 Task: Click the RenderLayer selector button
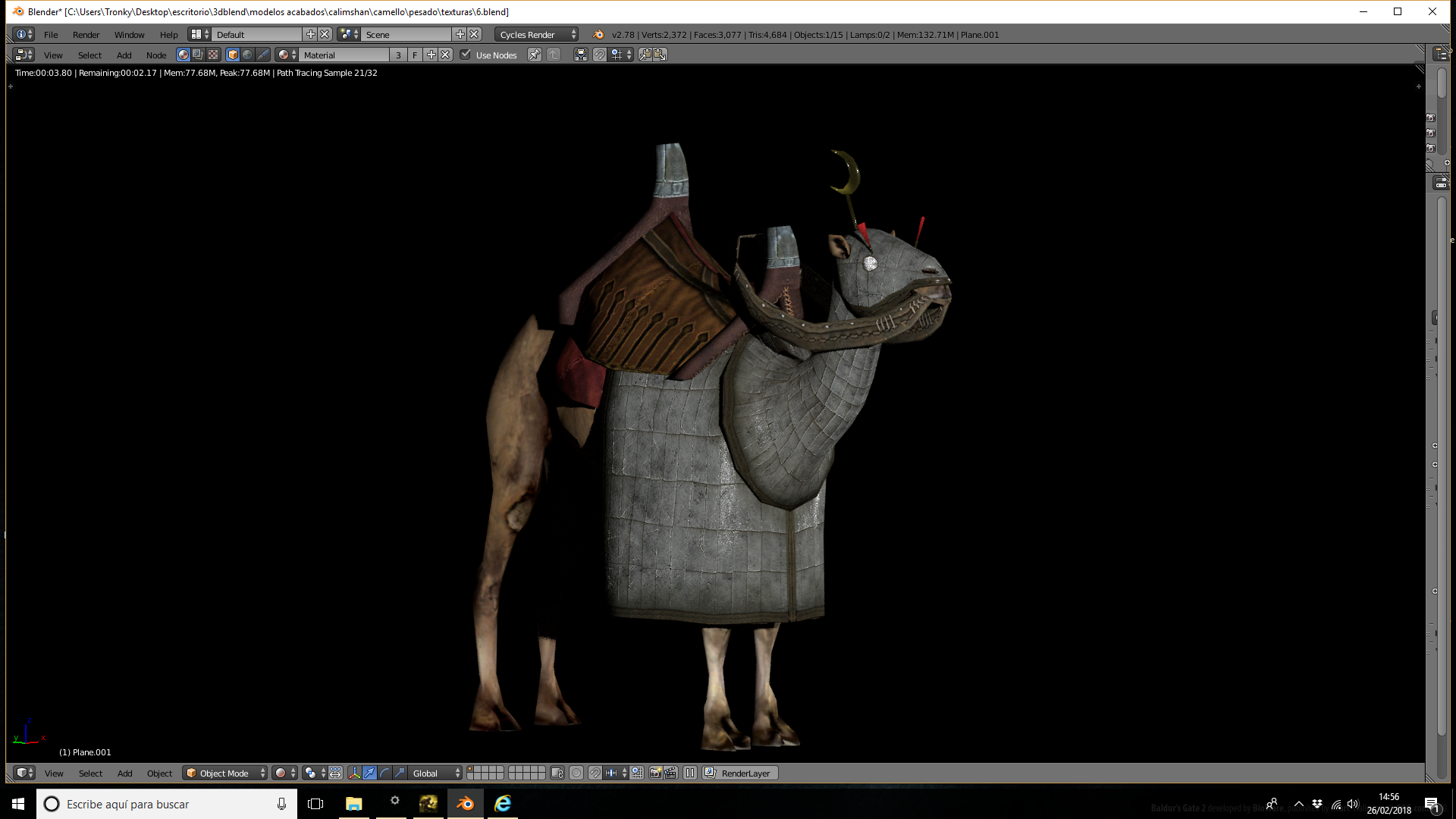coord(740,773)
